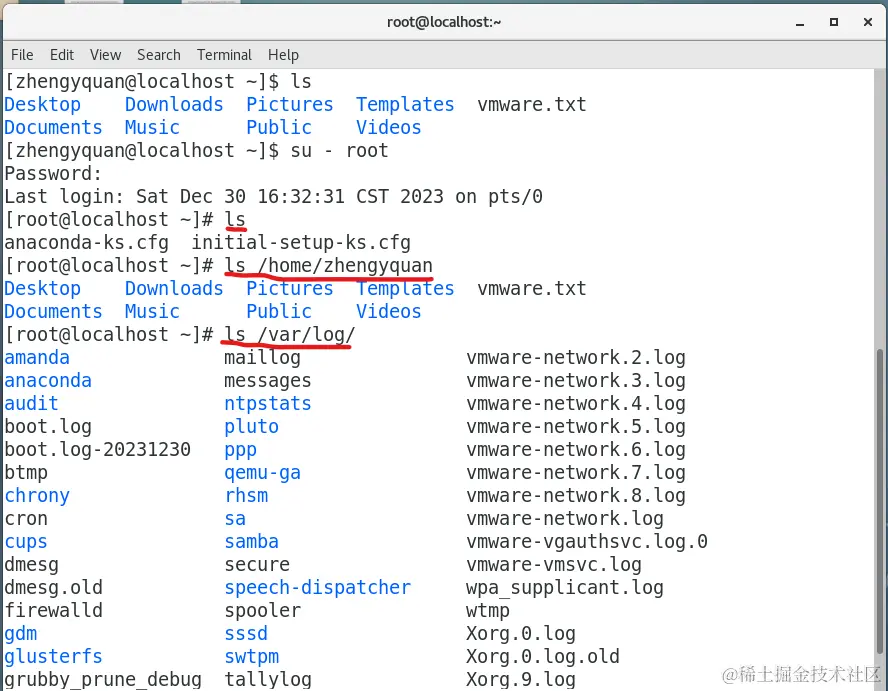The height and width of the screenshot is (691, 888).
Task: Click the 'messages' file name
Action: point(267,381)
